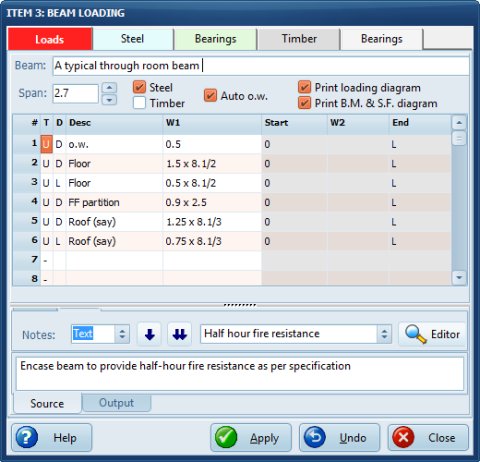
Task: Click the Beam description field
Action: click(261, 66)
